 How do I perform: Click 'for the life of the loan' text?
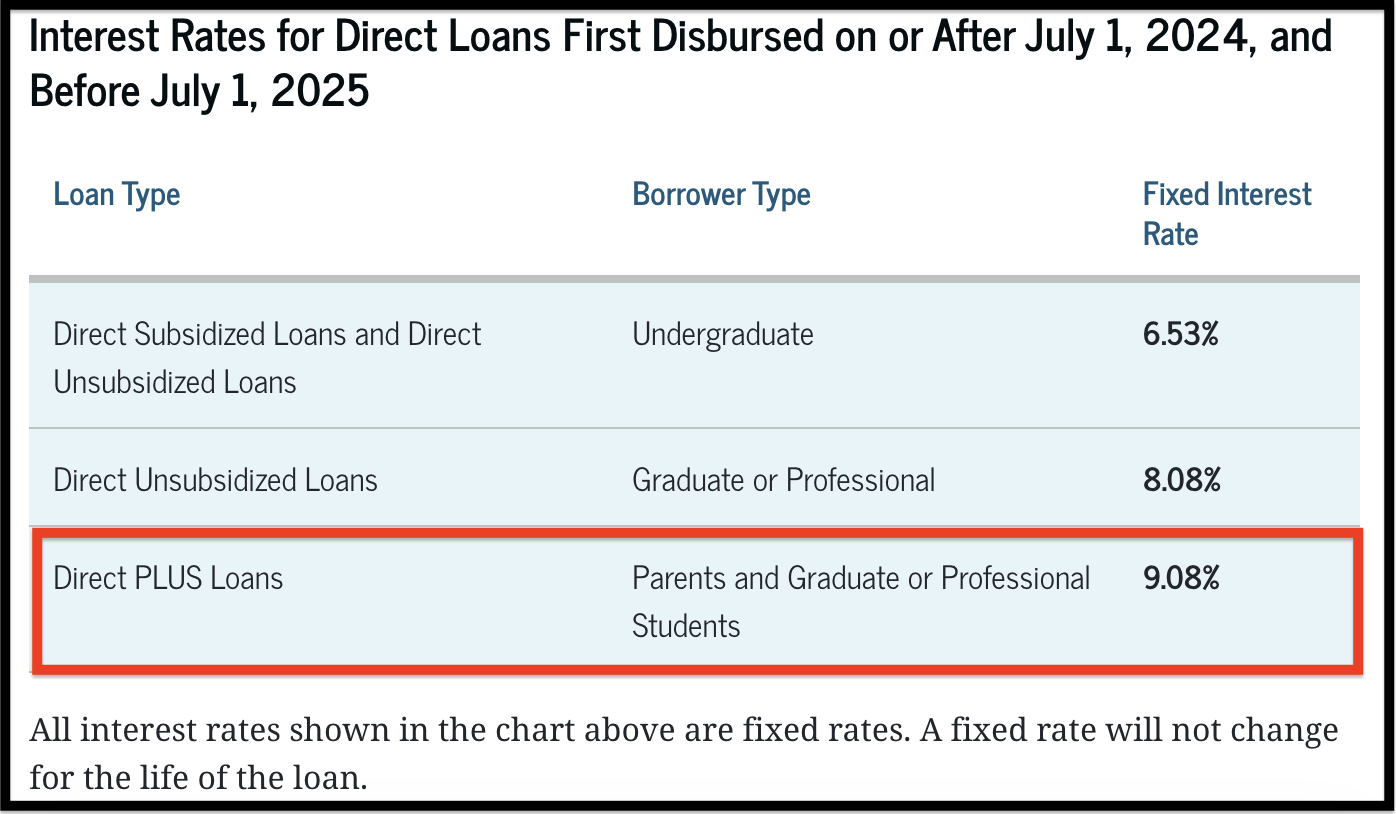point(197,777)
